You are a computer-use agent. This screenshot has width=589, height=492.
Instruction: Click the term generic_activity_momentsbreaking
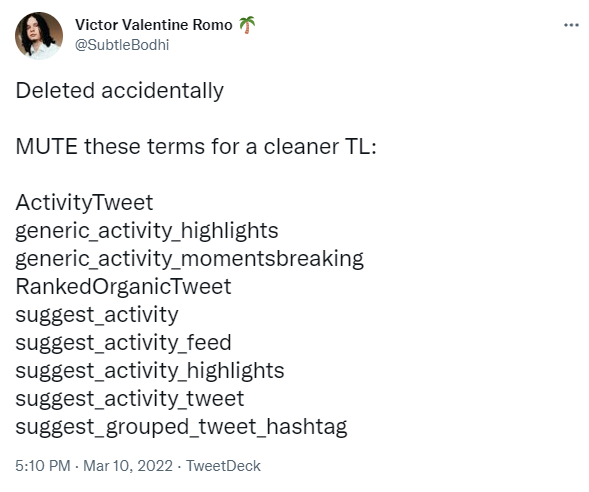[190, 259]
